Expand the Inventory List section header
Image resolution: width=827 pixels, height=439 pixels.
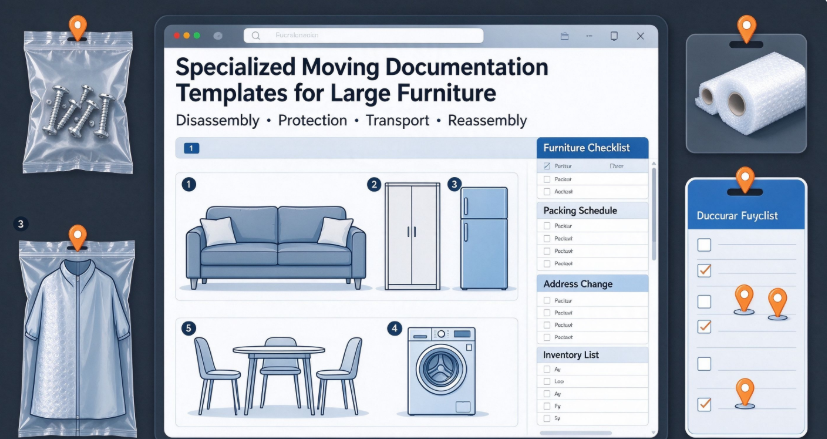click(592, 355)
